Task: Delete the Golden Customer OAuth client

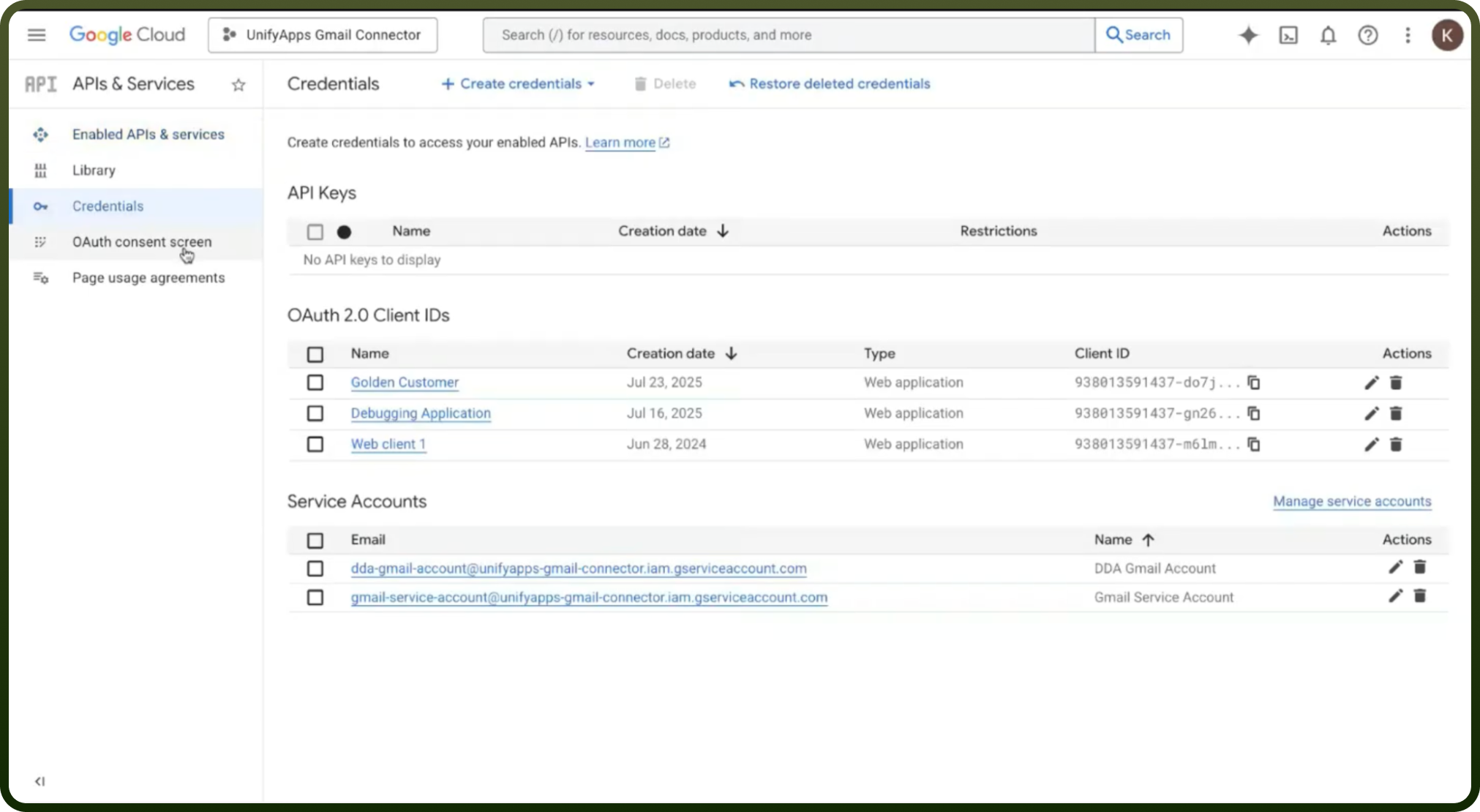Action: pos(1396,383)
